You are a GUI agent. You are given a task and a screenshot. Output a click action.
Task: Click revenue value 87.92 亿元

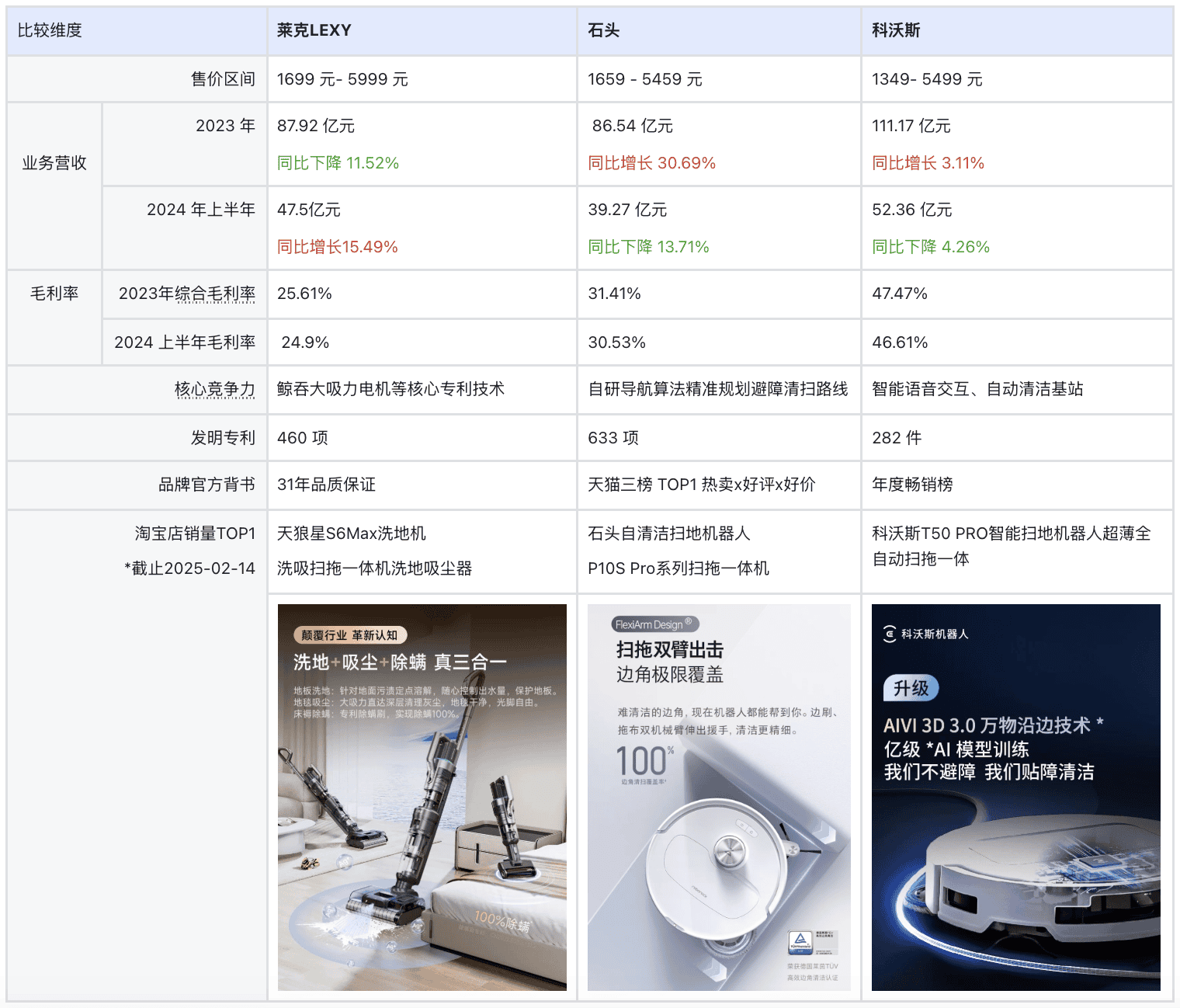click(x=316, y=126)
